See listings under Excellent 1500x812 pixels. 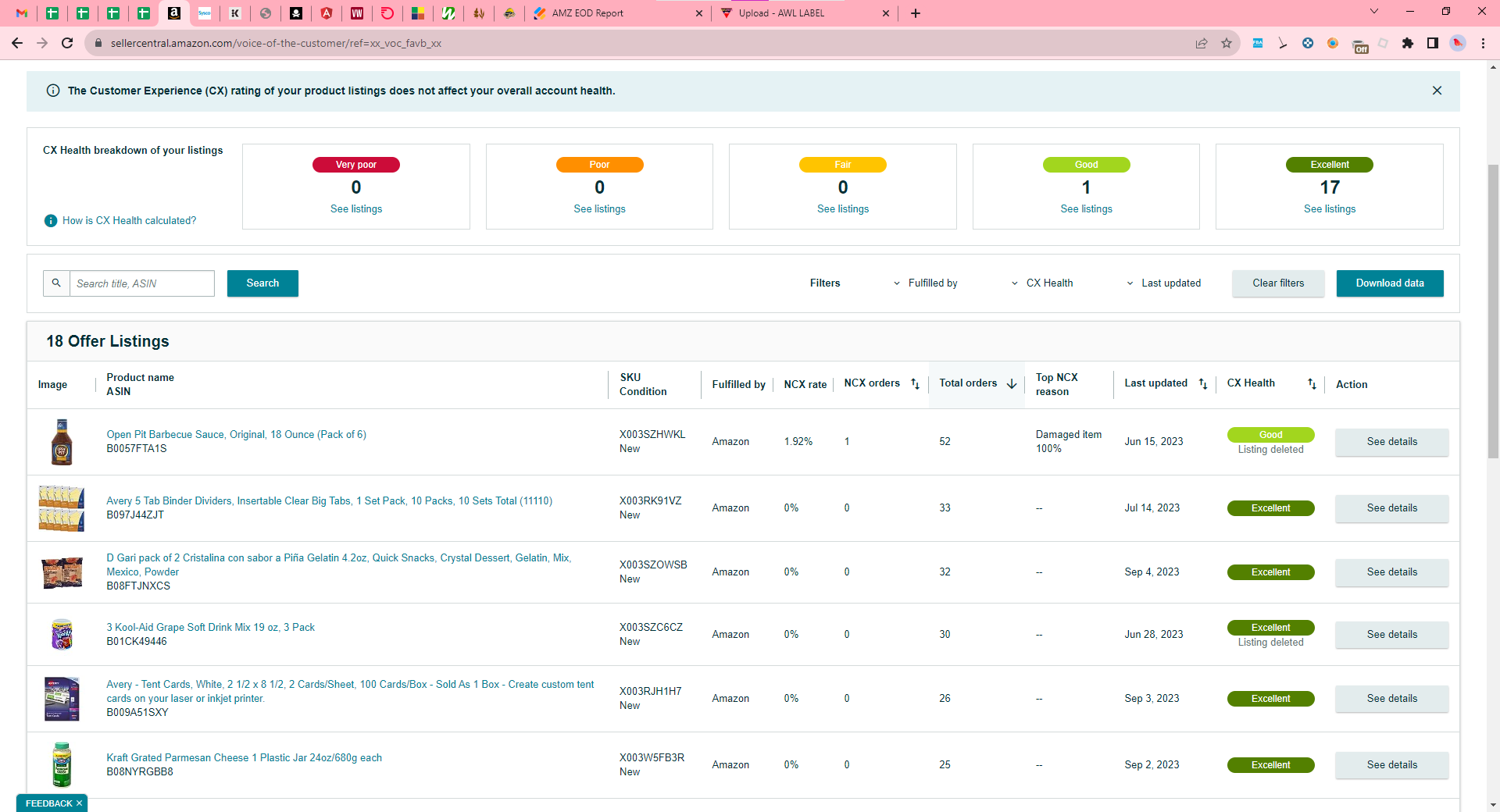click(x=1330, y=209)
